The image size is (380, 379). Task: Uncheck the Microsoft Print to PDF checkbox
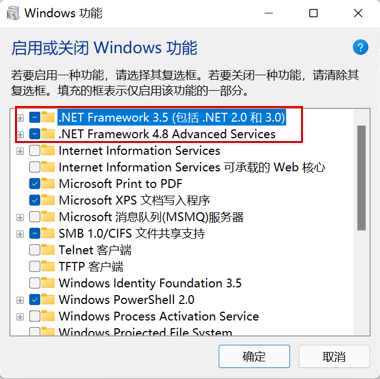coord(35,184)
